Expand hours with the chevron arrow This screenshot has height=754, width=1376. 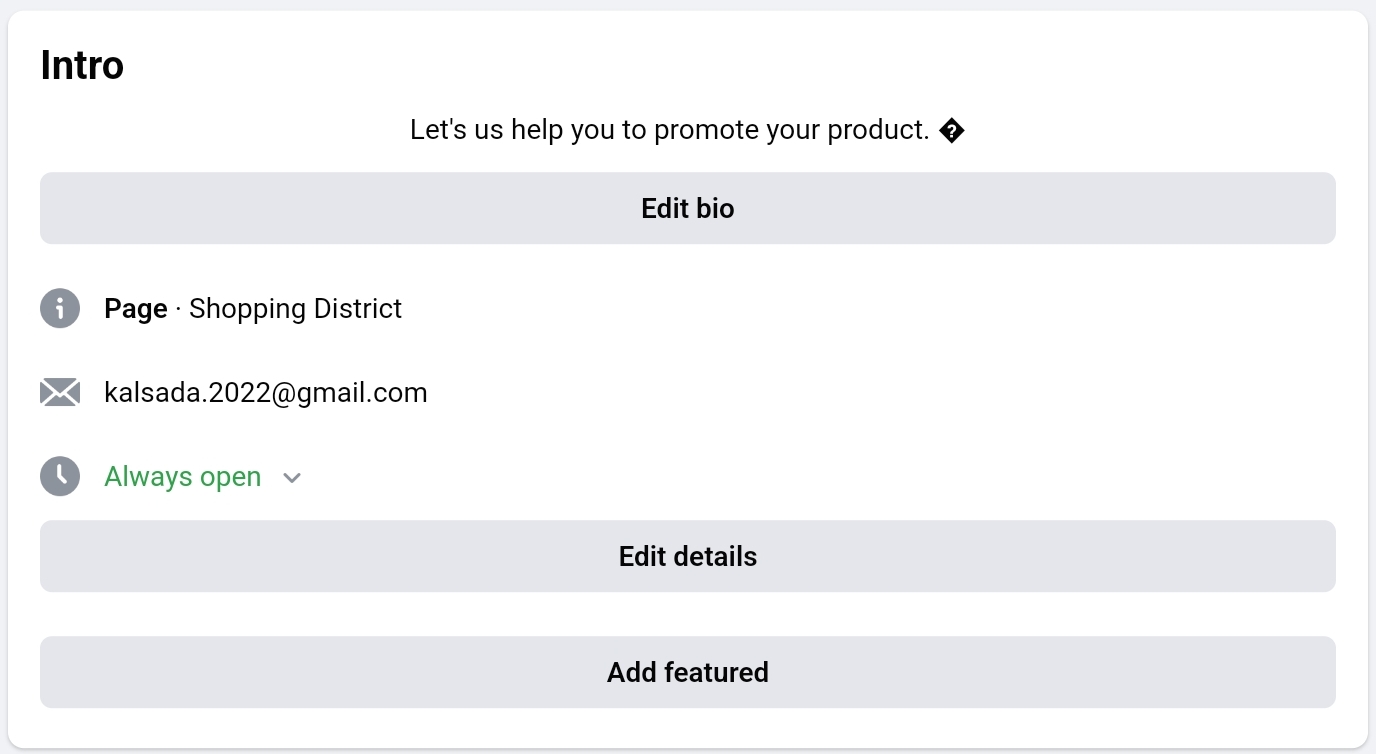click(292, 478)
